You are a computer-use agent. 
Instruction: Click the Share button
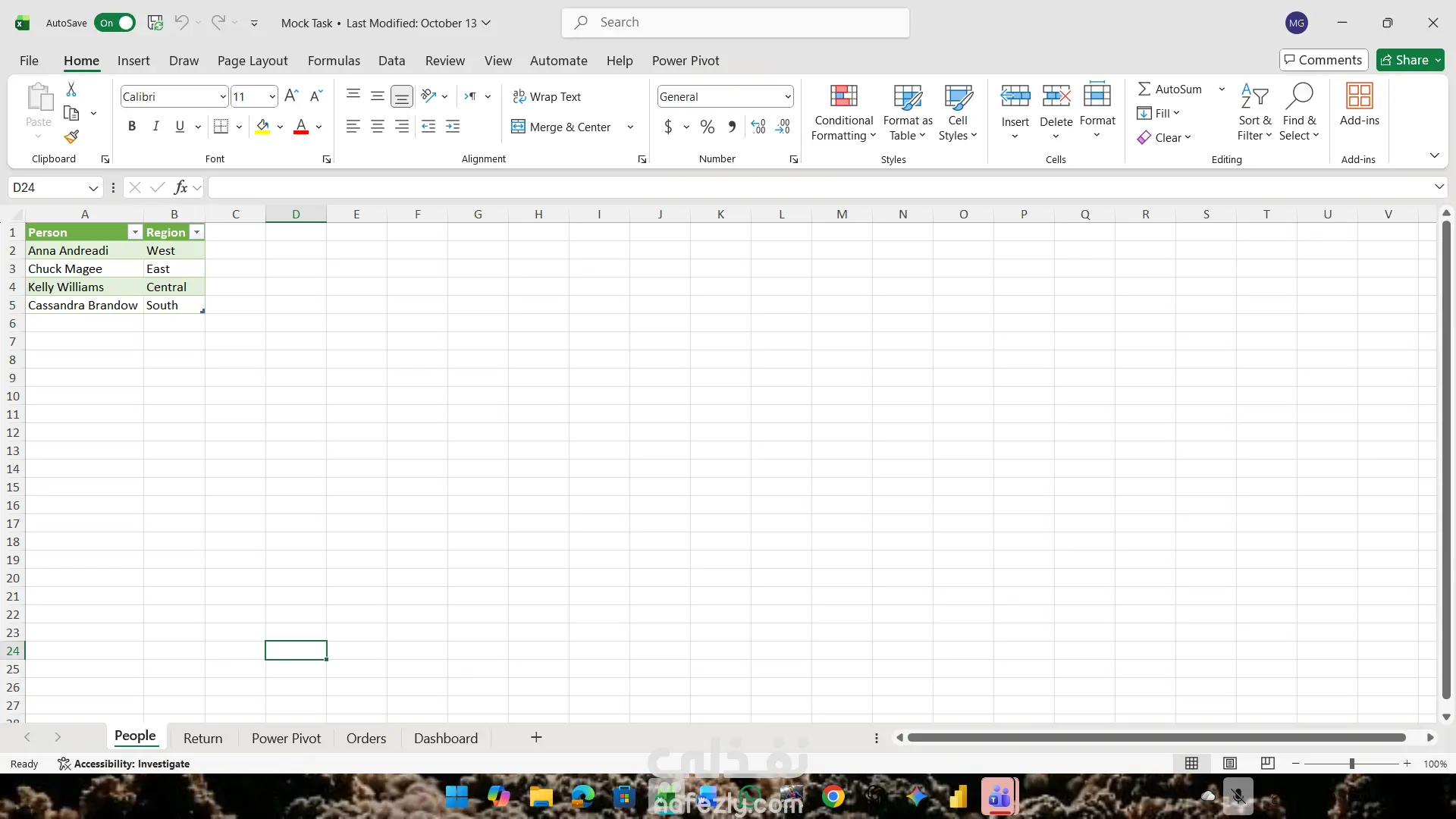(1410, 60)
